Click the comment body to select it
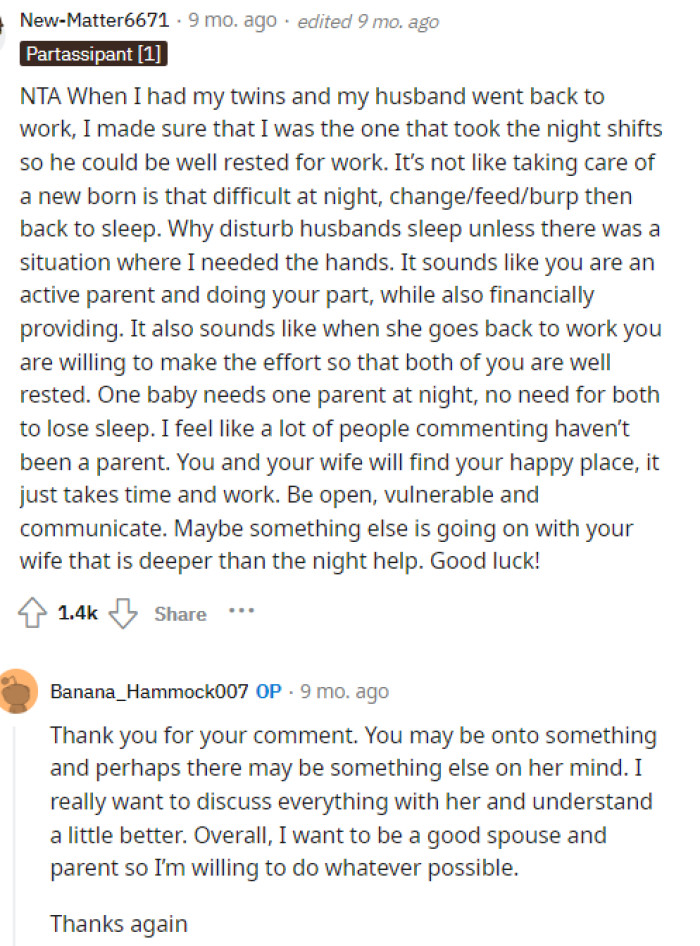700x946 pixels. [x=340, y=328]
